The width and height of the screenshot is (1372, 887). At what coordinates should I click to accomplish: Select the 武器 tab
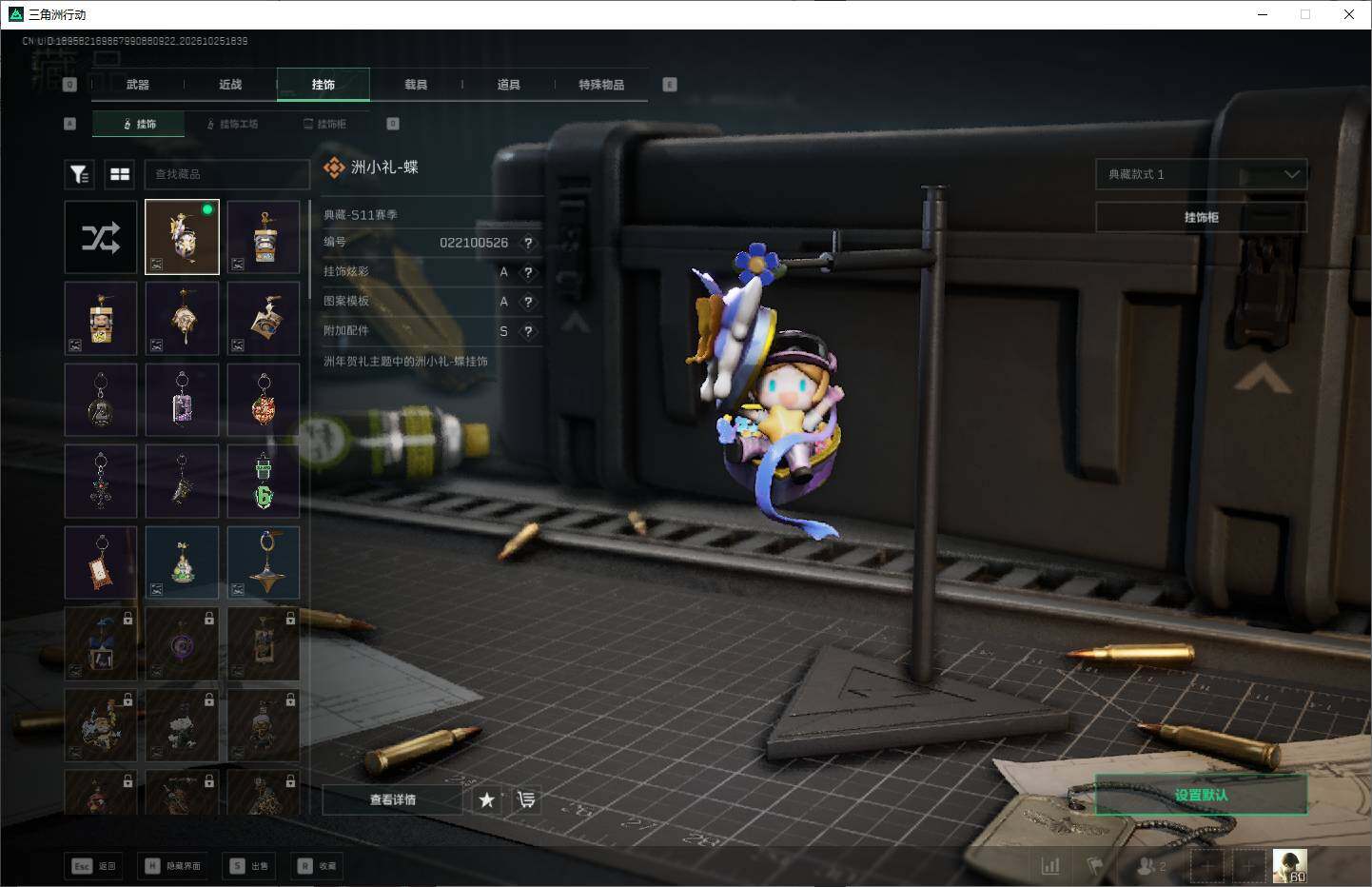pyautogui.click(x=138, y=85)
